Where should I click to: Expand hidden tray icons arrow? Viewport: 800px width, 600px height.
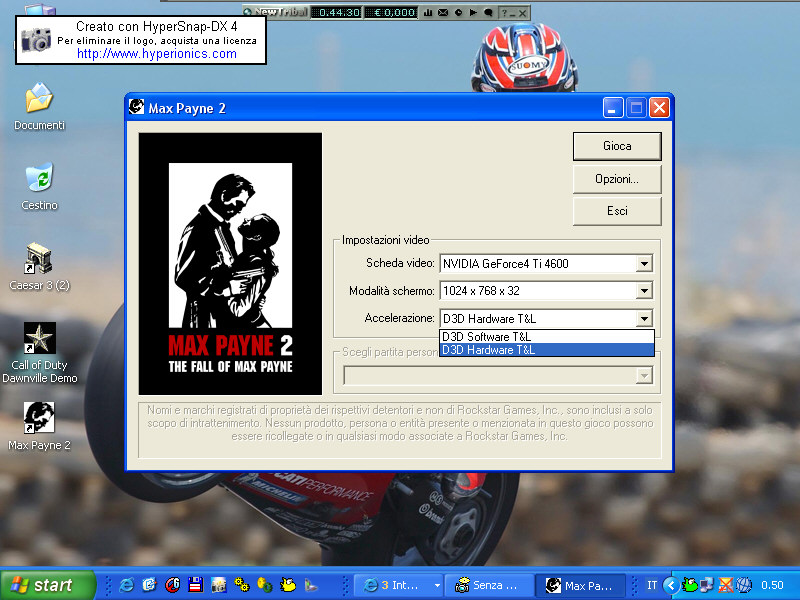[671, 585]
